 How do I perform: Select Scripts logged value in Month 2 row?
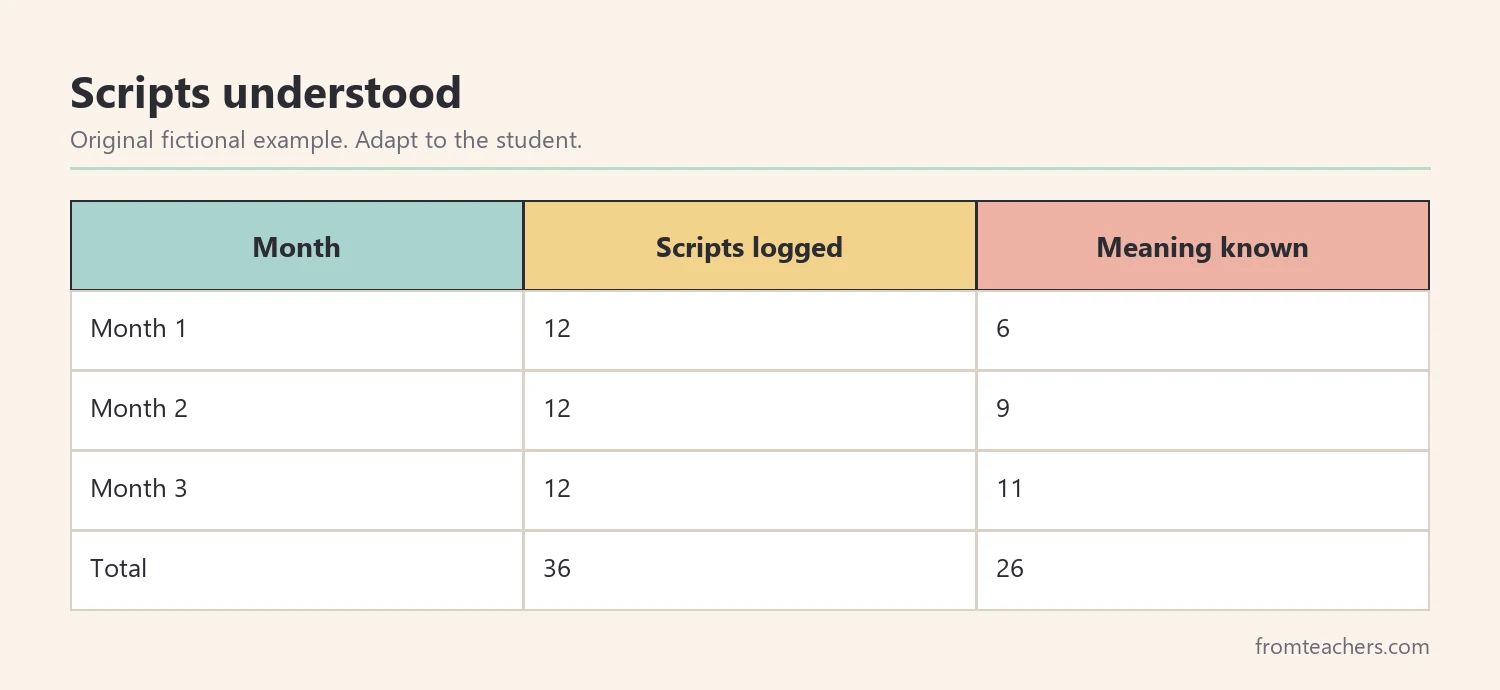coord(557,409)
